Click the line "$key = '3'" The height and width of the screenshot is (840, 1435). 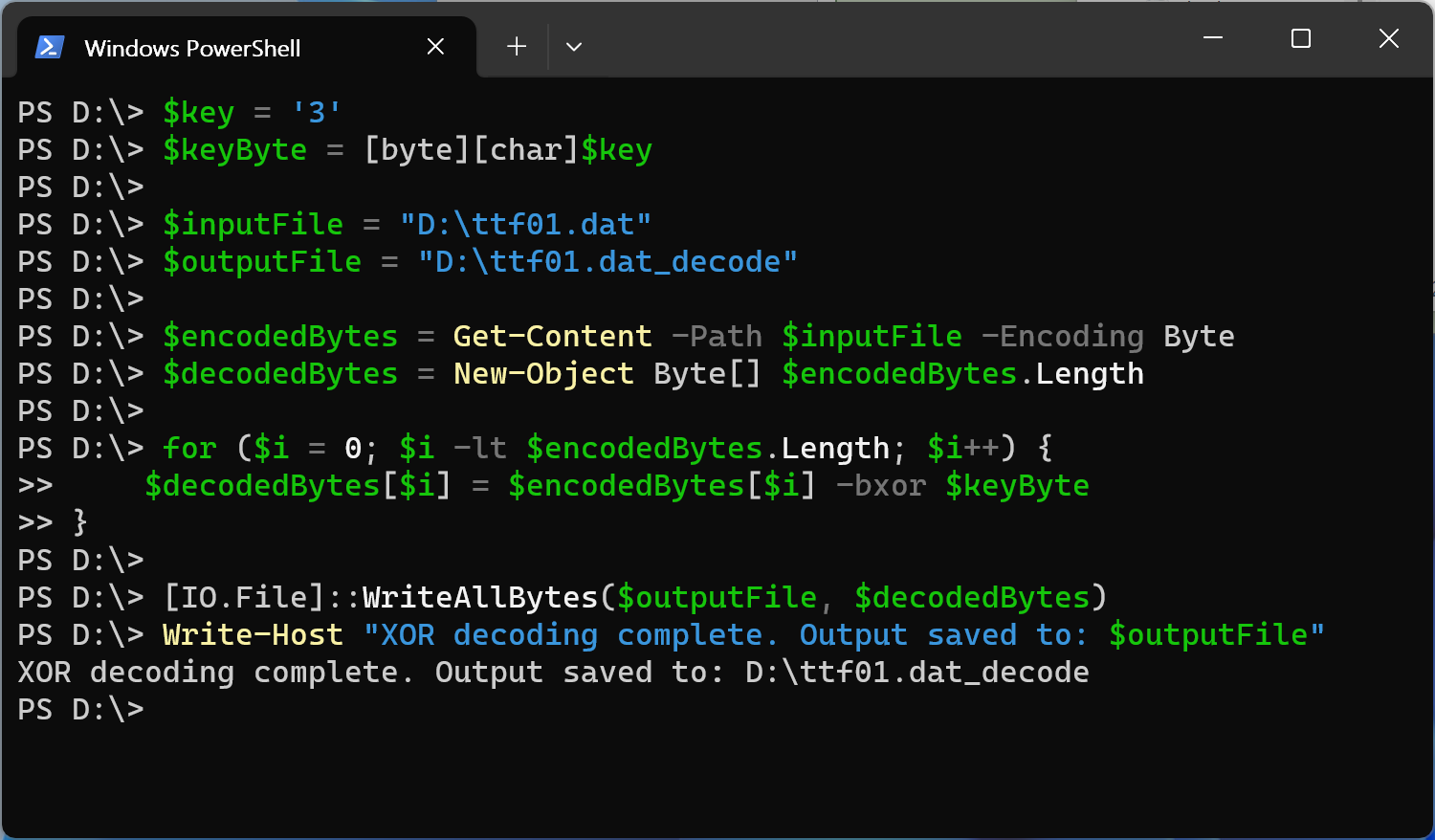click(253, 113)
